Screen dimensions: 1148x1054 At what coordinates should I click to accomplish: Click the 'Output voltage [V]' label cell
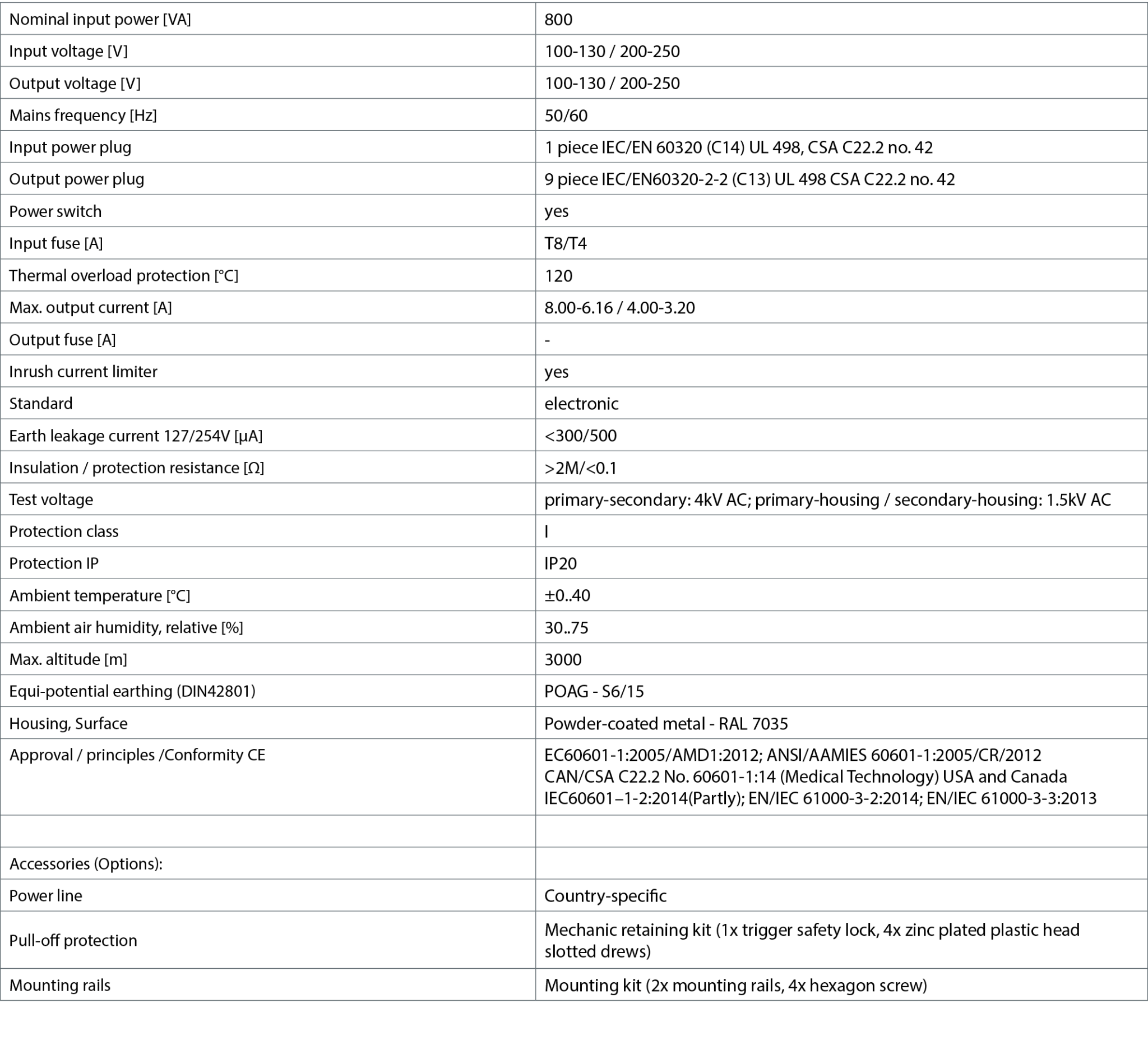tap(268, 84)
